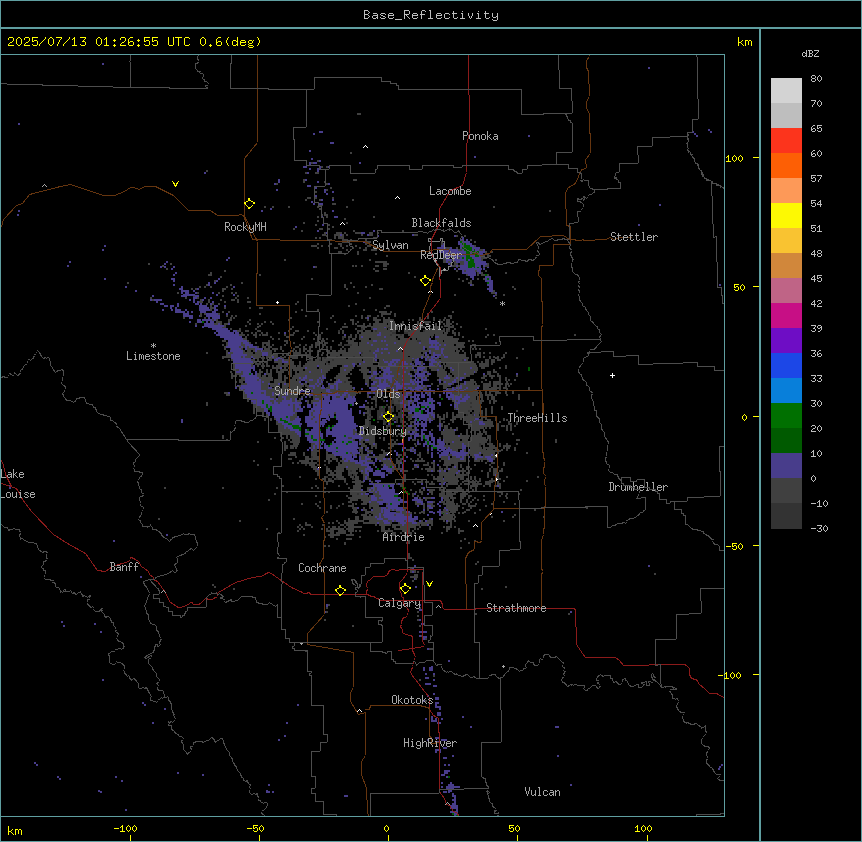
Task: Select the Banff town label
Action: point(124,567)
